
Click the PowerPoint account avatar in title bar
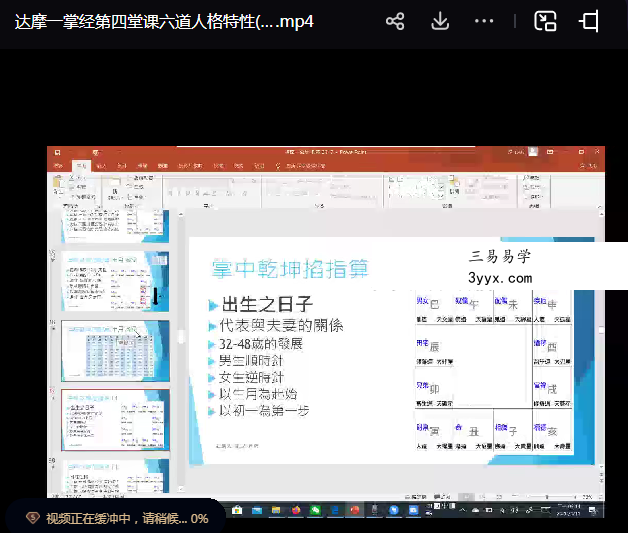(533, 152)
